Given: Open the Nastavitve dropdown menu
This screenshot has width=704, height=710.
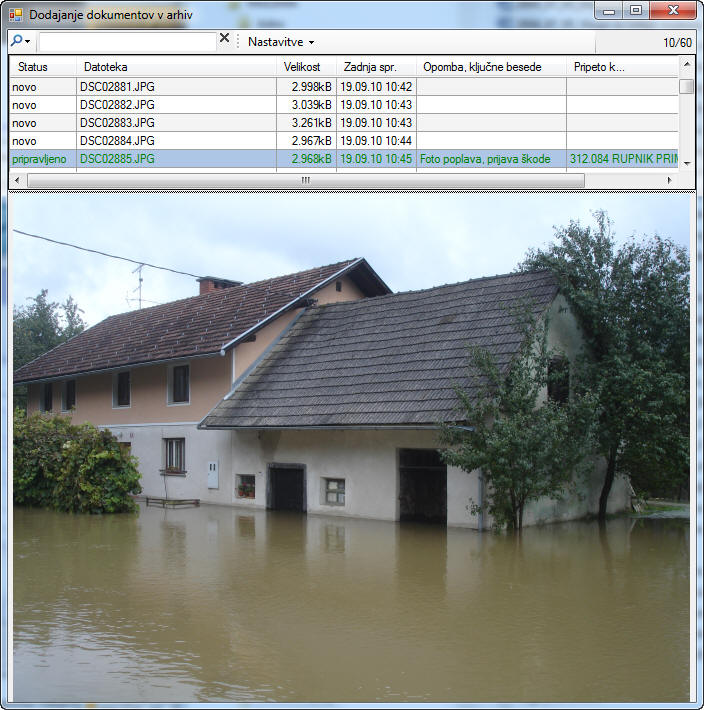Looking at the screenshot, I should tap(281, 42).
